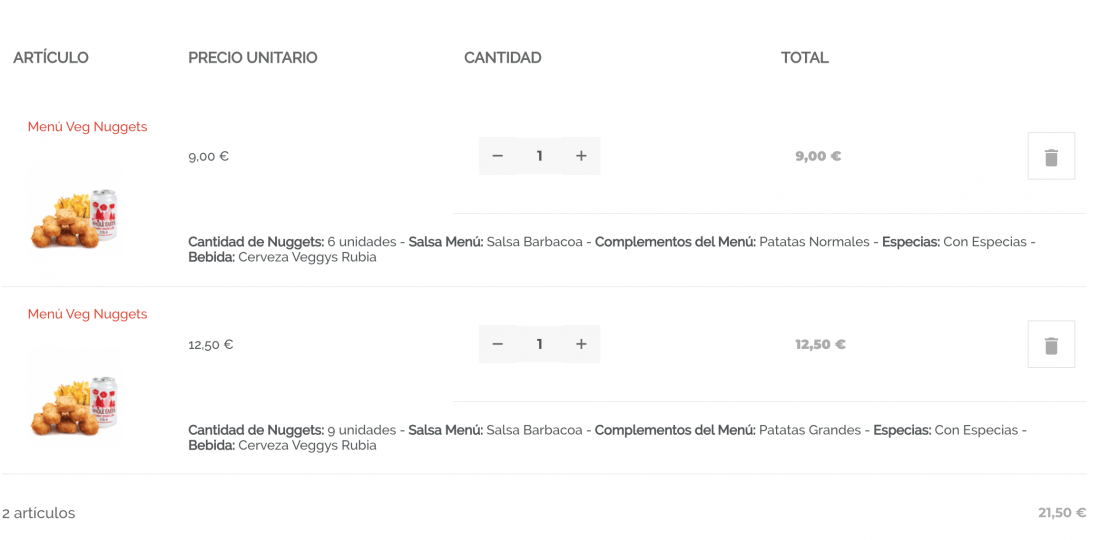This screenshot has height=540, width=1100.
Task: Click the bold 12,50 € row total
Action: click(820, 344)
